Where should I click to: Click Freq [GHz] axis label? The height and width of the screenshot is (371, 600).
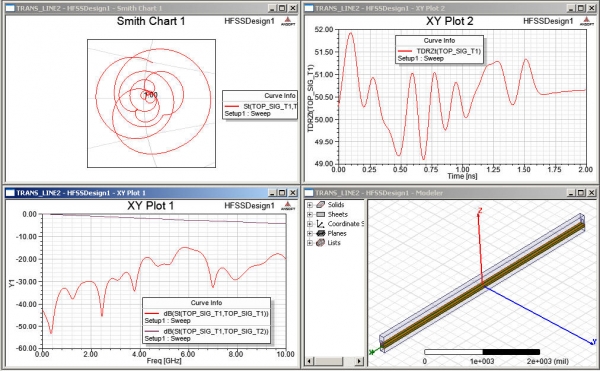tap(164, 361)
